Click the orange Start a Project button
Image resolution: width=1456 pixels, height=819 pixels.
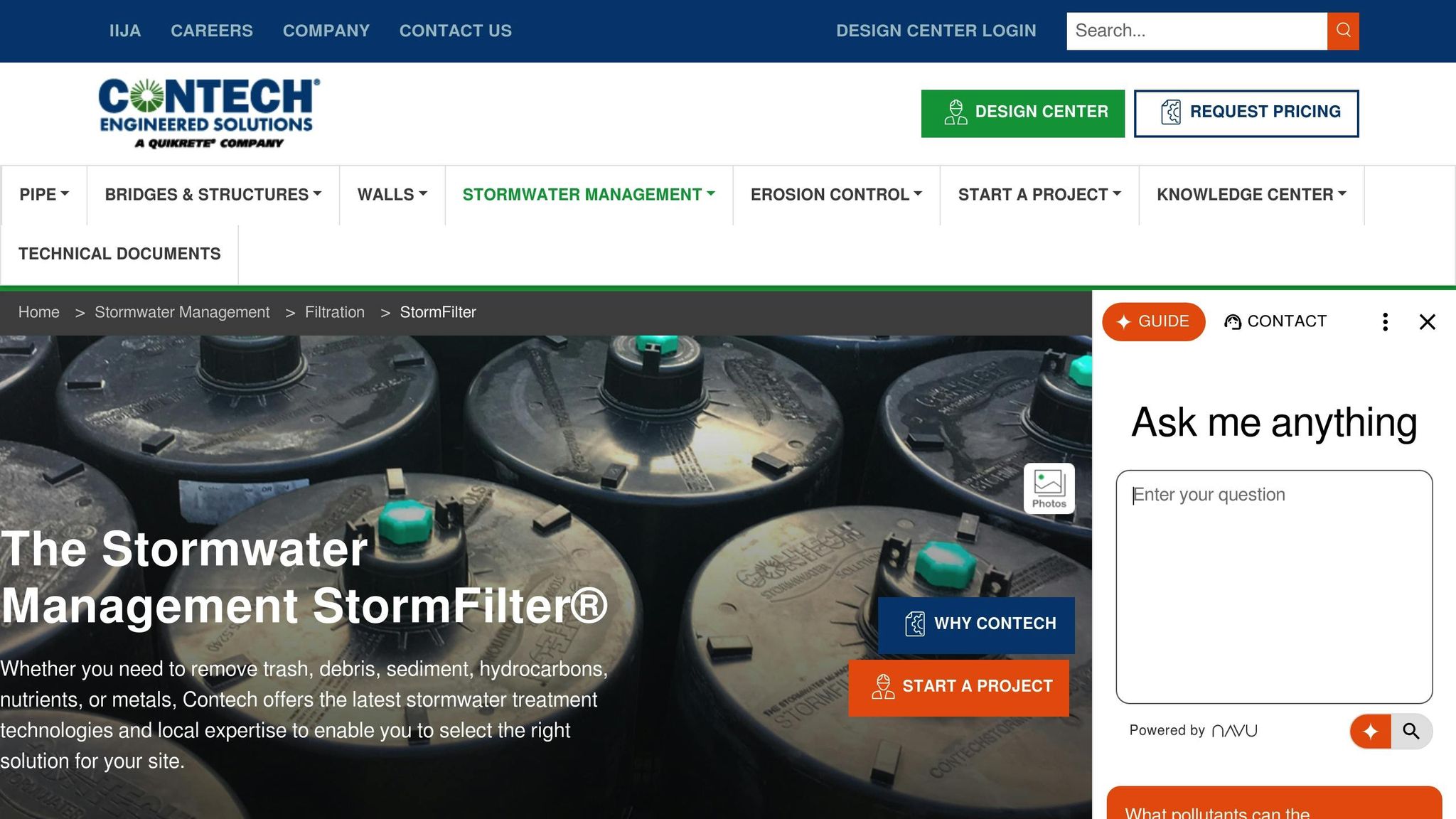coord(958,687)
